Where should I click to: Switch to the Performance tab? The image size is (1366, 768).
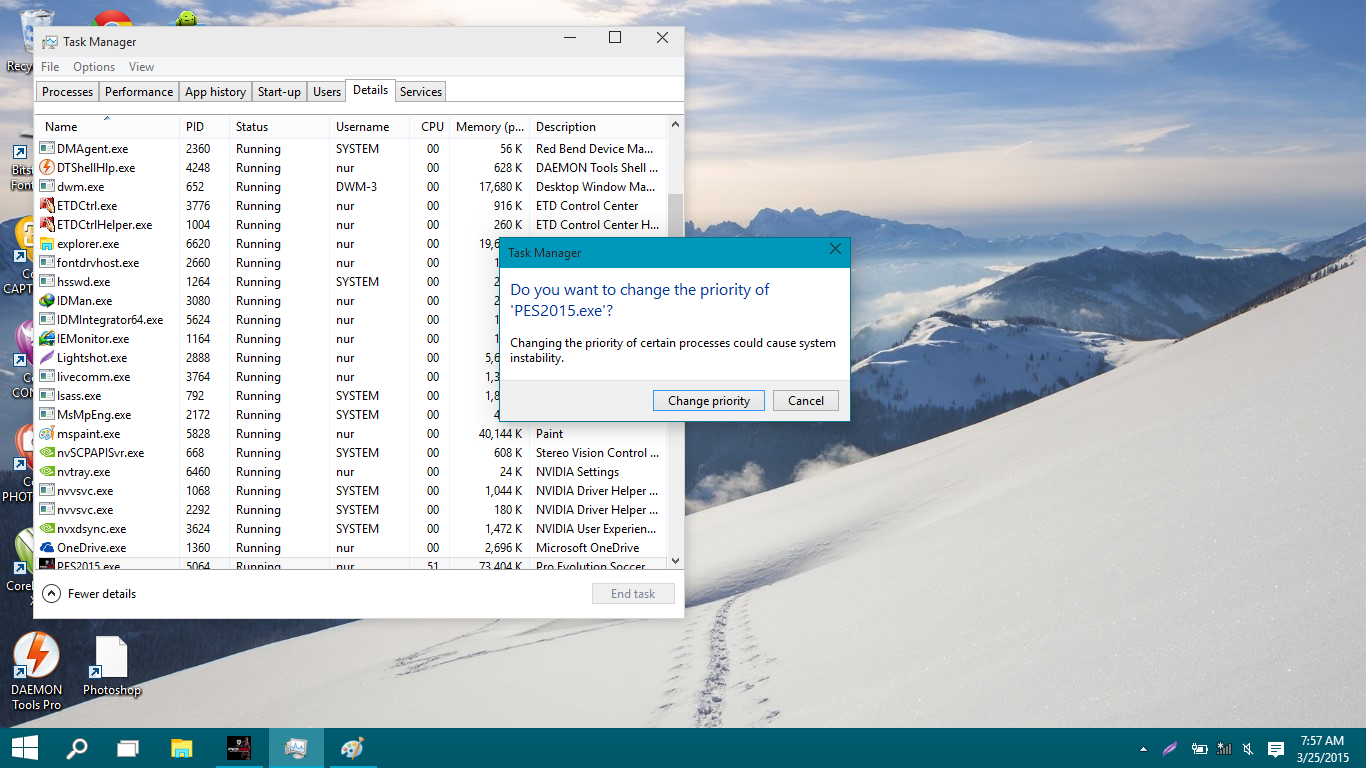[138, 91]
